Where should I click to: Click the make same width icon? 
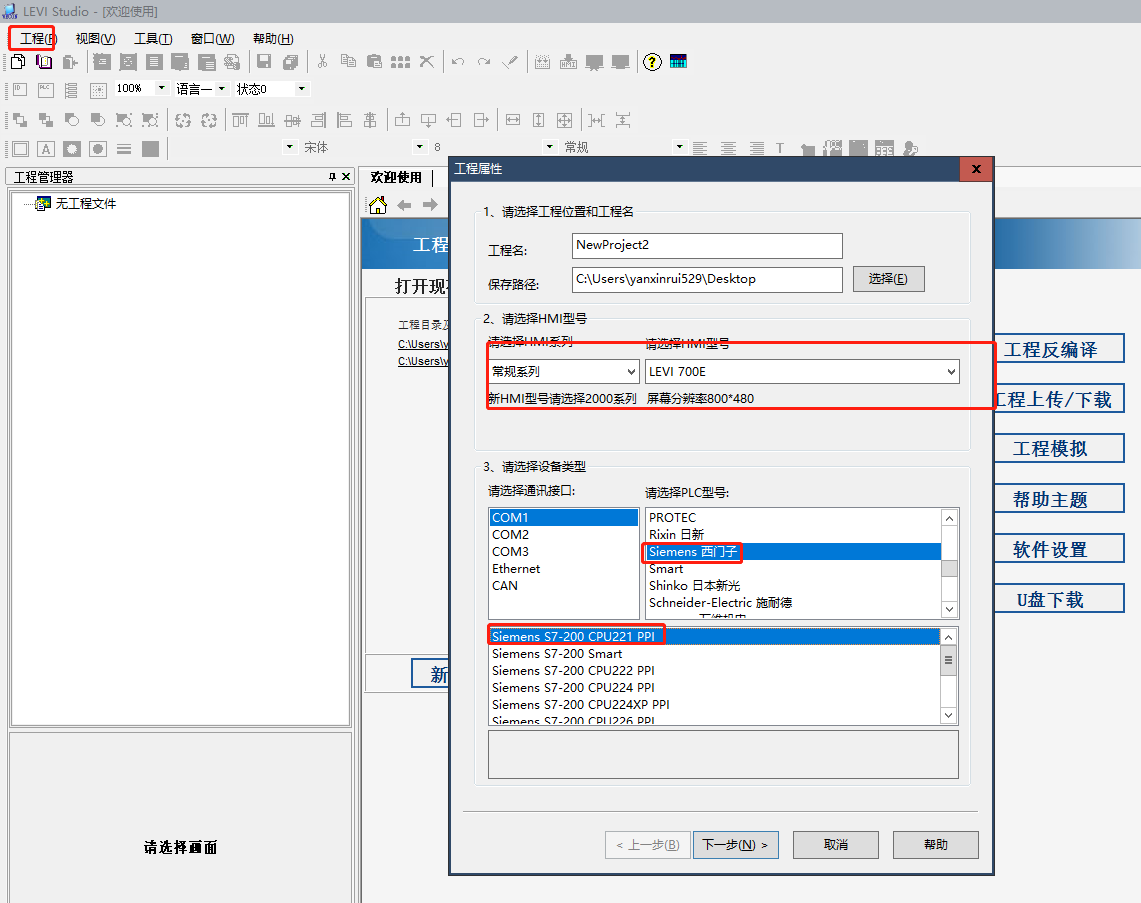point(513,120)
